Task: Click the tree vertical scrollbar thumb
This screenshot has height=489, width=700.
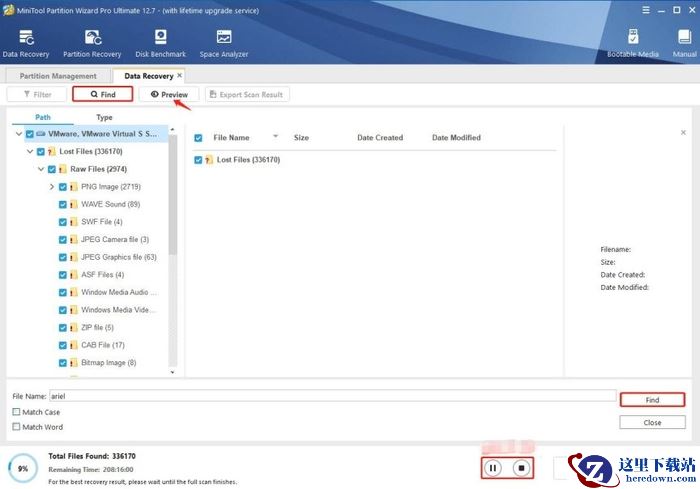Action: point(173,194)
